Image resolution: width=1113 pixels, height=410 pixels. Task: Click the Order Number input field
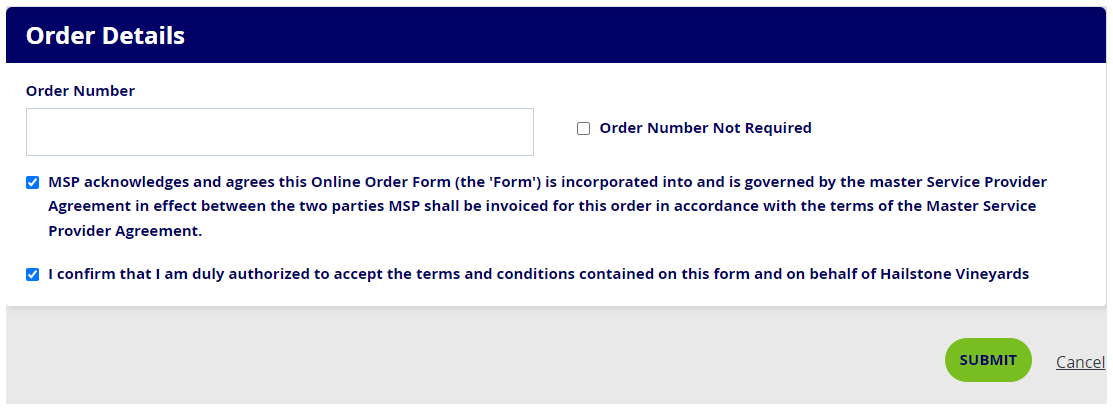tap(279, 132)
